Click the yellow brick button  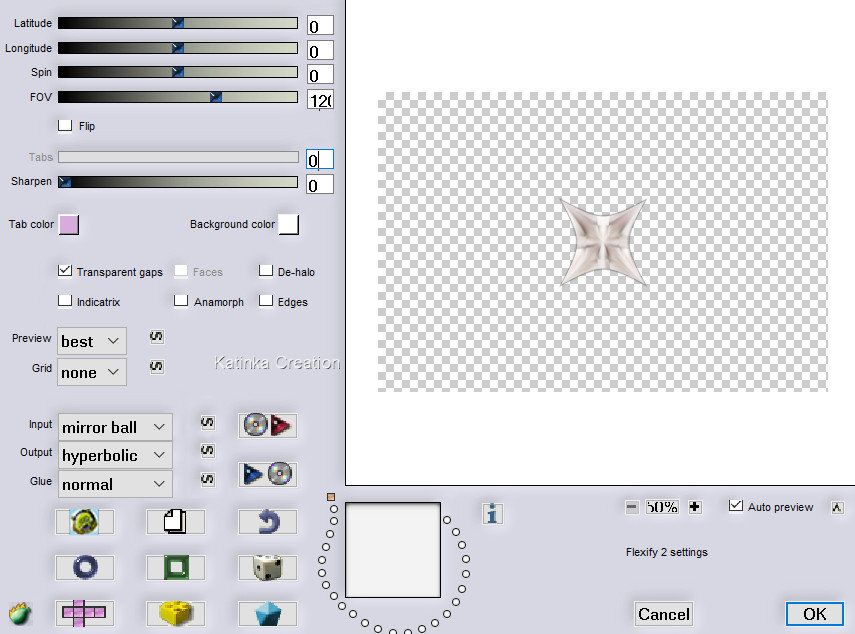tap(176, 613)
